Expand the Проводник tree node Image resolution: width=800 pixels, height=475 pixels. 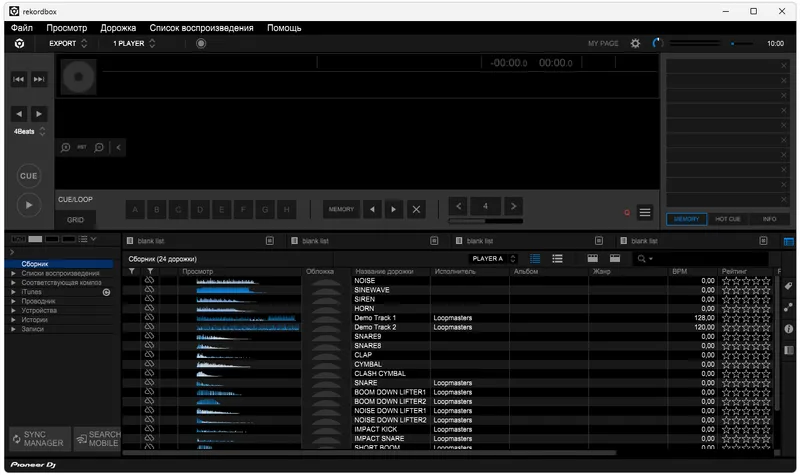click(x=13, y=301)
